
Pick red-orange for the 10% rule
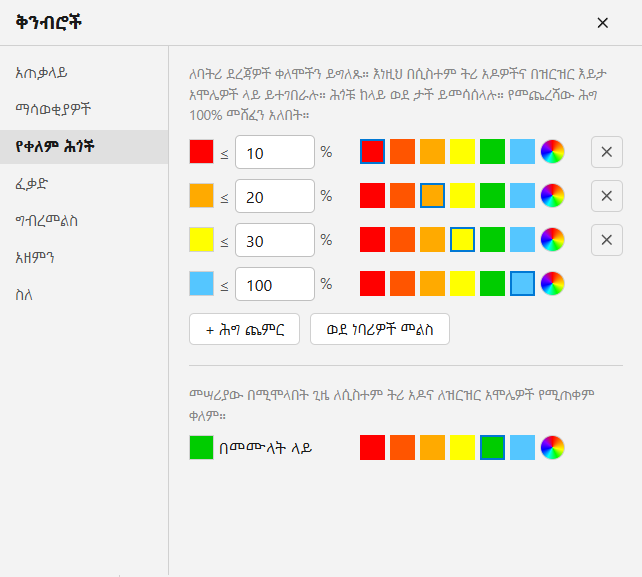(402, 152)
